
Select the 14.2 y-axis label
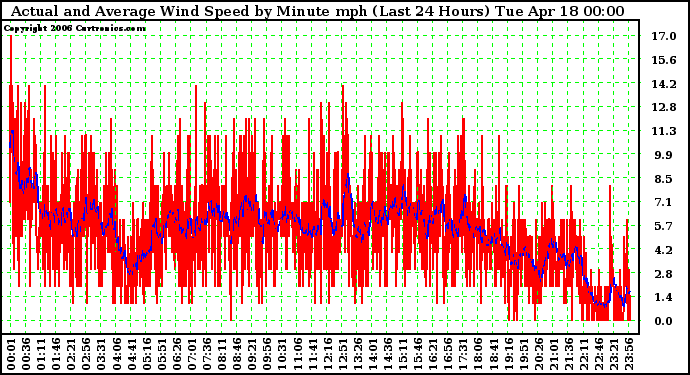coord(664,84)
